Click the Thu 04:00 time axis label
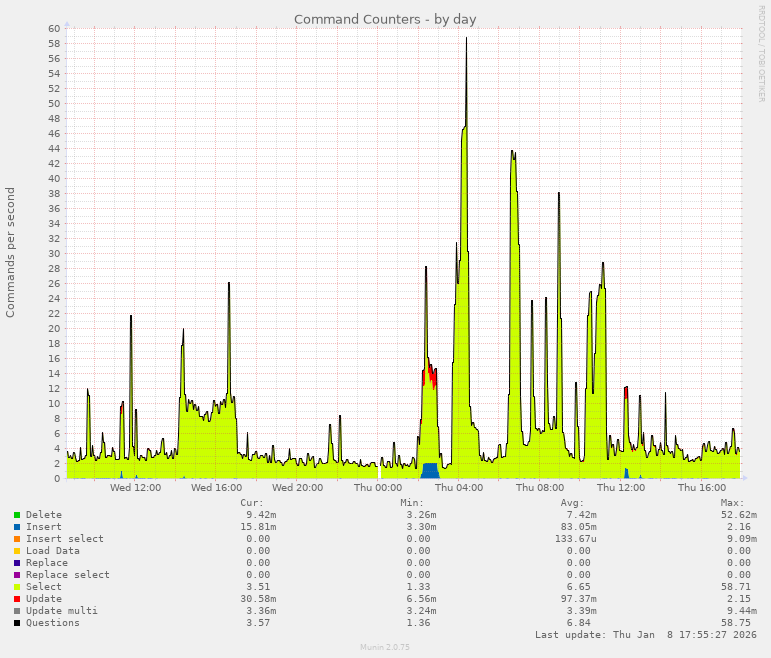 pyautogui.click(x=459, y=488)
